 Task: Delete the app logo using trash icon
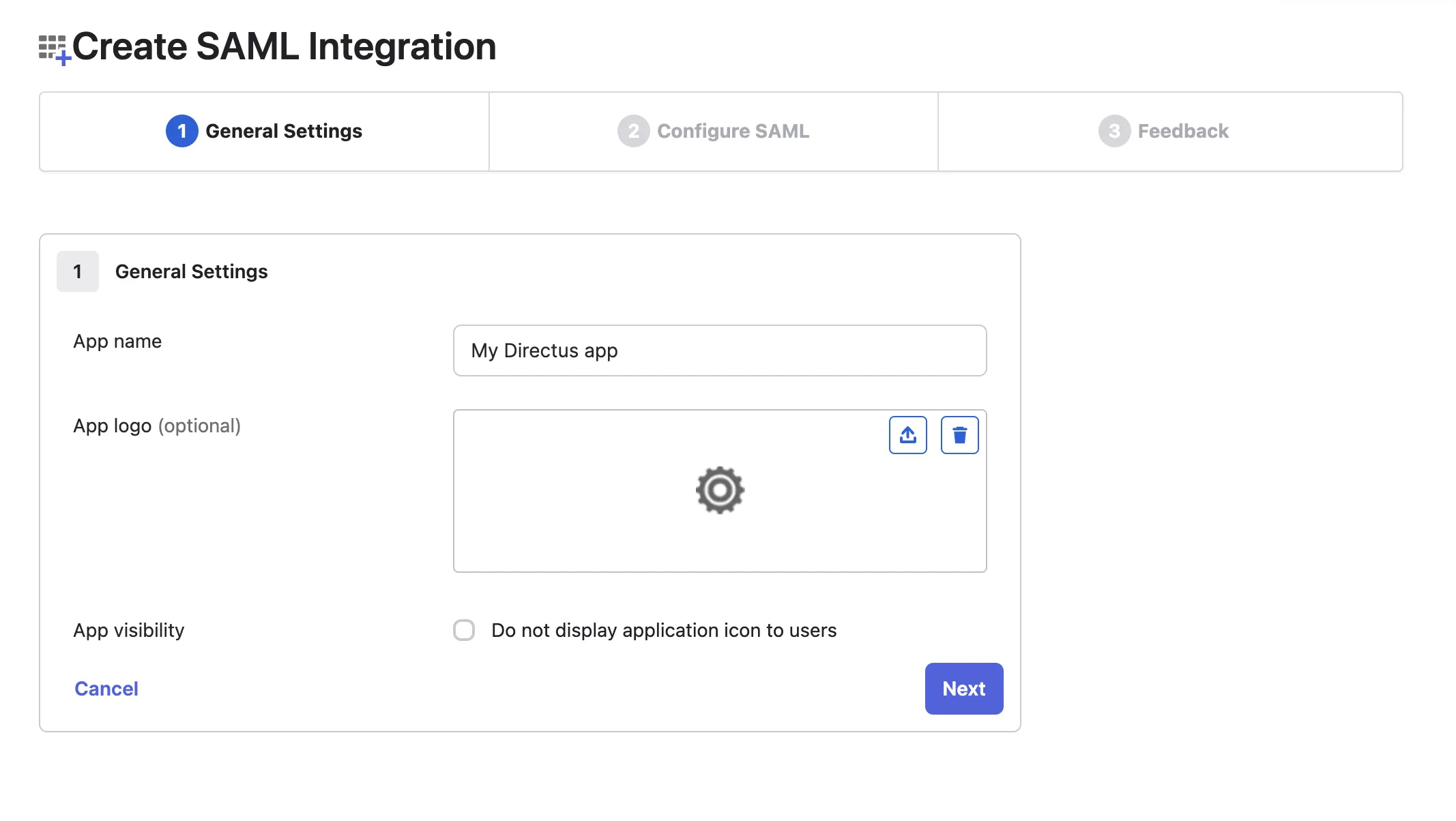959,434
